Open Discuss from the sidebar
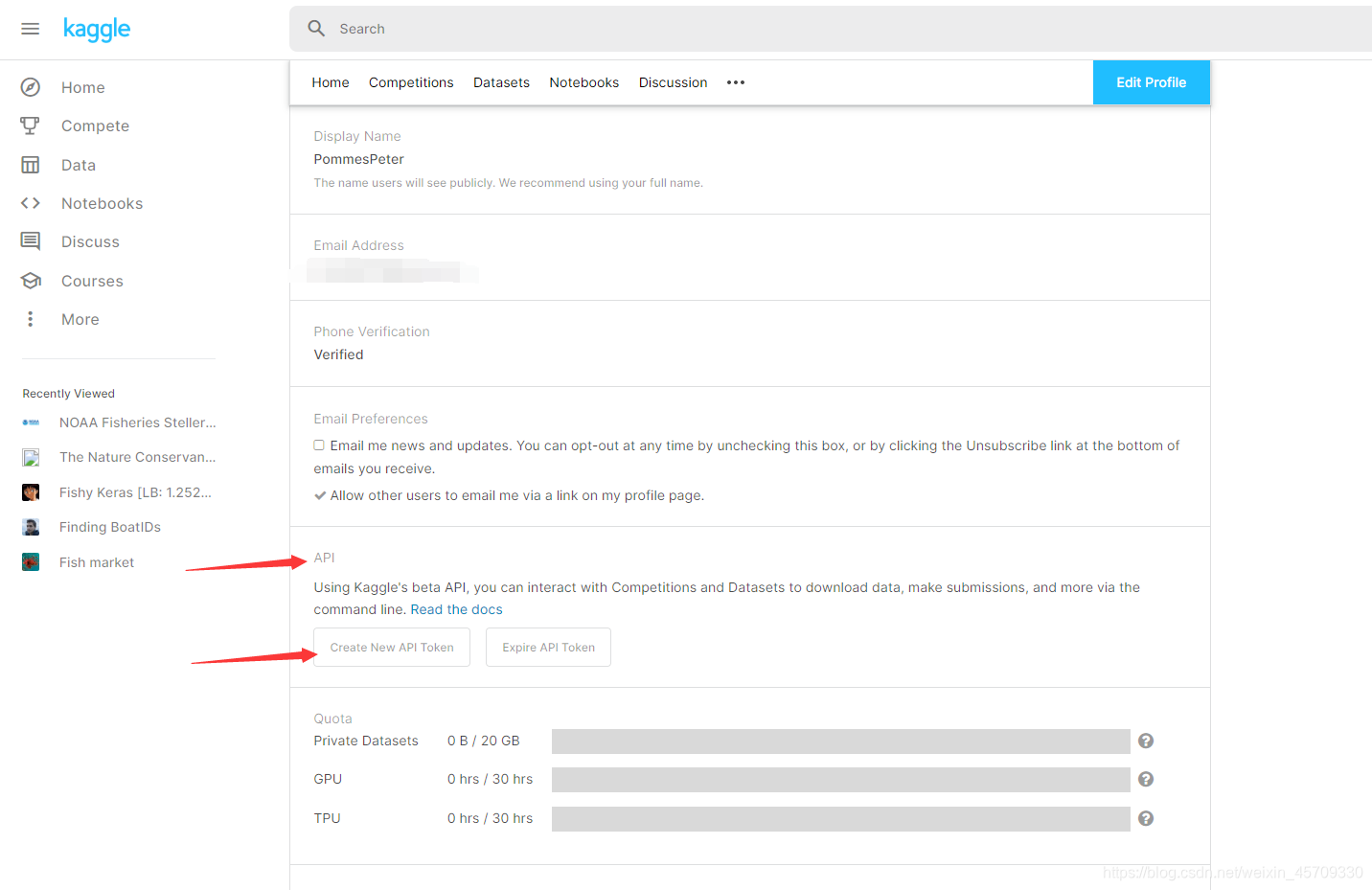Screen dimensions: 1372x890 tap(90, 241)
